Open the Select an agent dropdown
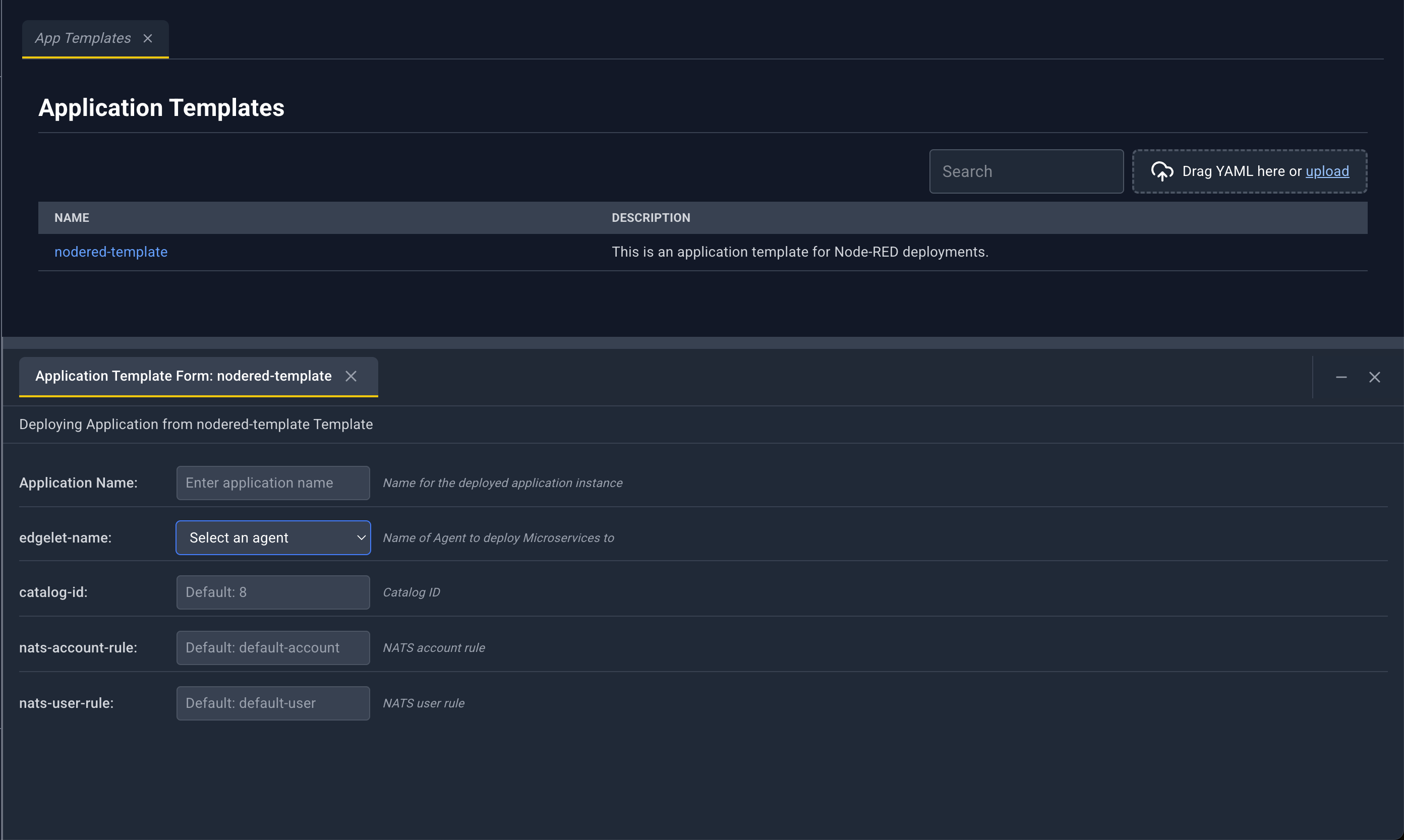The height and width of the screenshot is (840, 1404). point(273,538)
